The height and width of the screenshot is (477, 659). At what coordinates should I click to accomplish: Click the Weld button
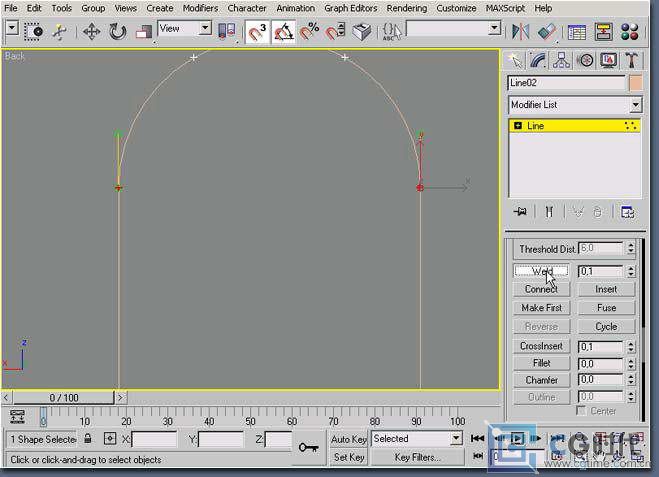541,271
